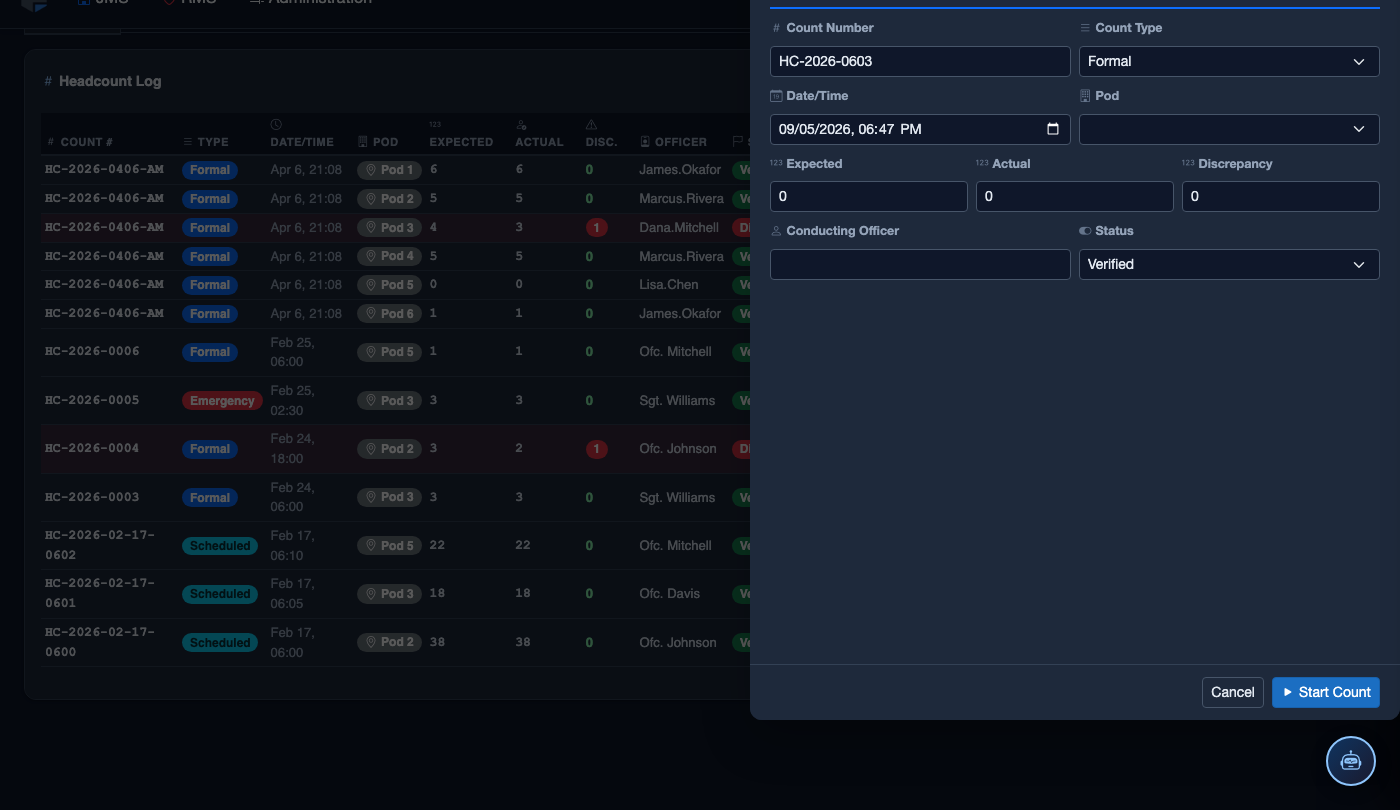Click the Formal badge for HC-2026-0006
This screenshot has height=810, width=1400.
210,352
